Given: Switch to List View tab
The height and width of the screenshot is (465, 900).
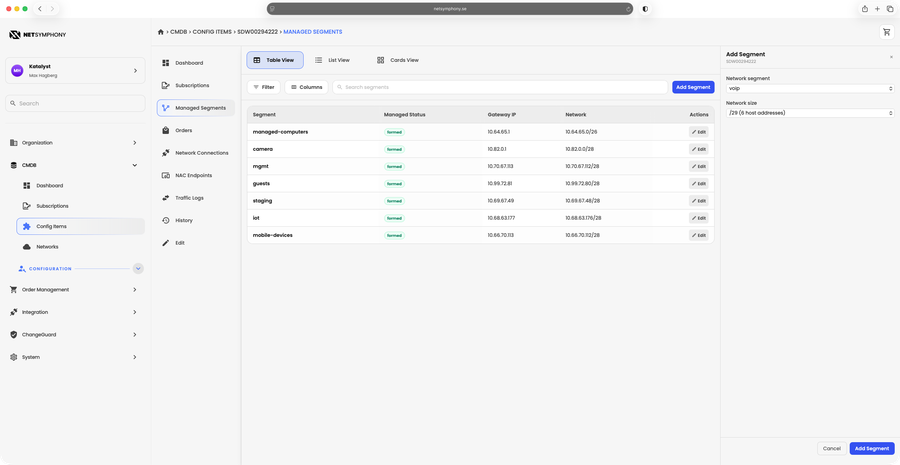Looking at the screenshot, I should coord(332,60).
